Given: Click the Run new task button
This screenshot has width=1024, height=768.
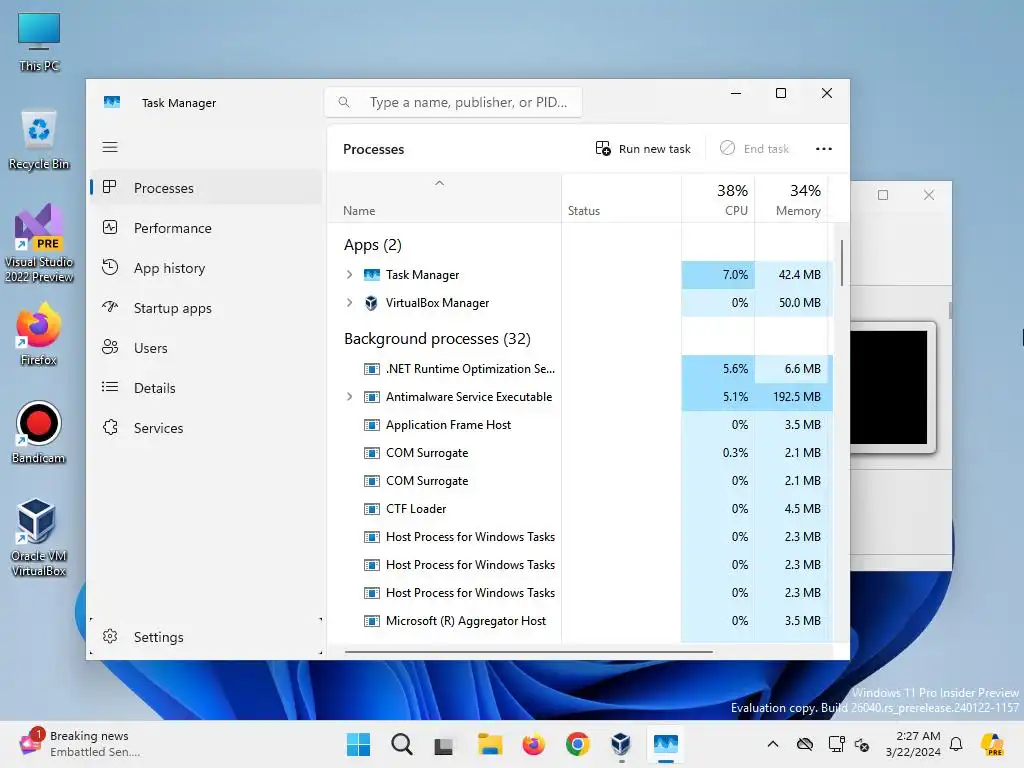Looking at the screenshot, I should click(643, 149).
